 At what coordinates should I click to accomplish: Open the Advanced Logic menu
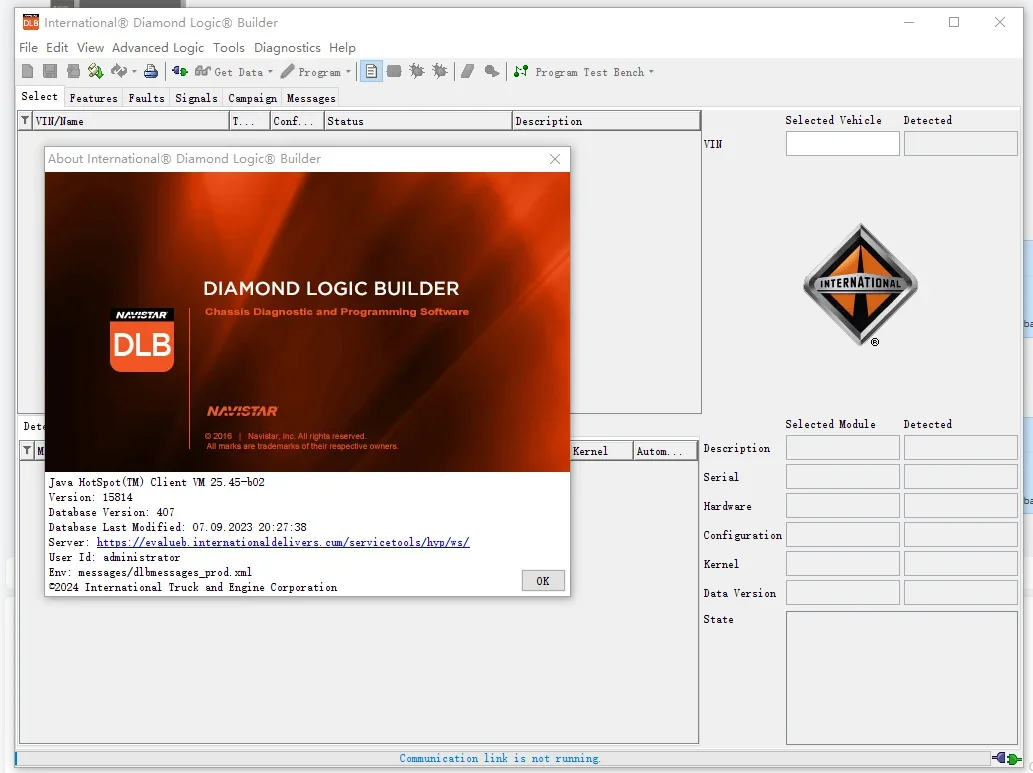coord(158,47)
